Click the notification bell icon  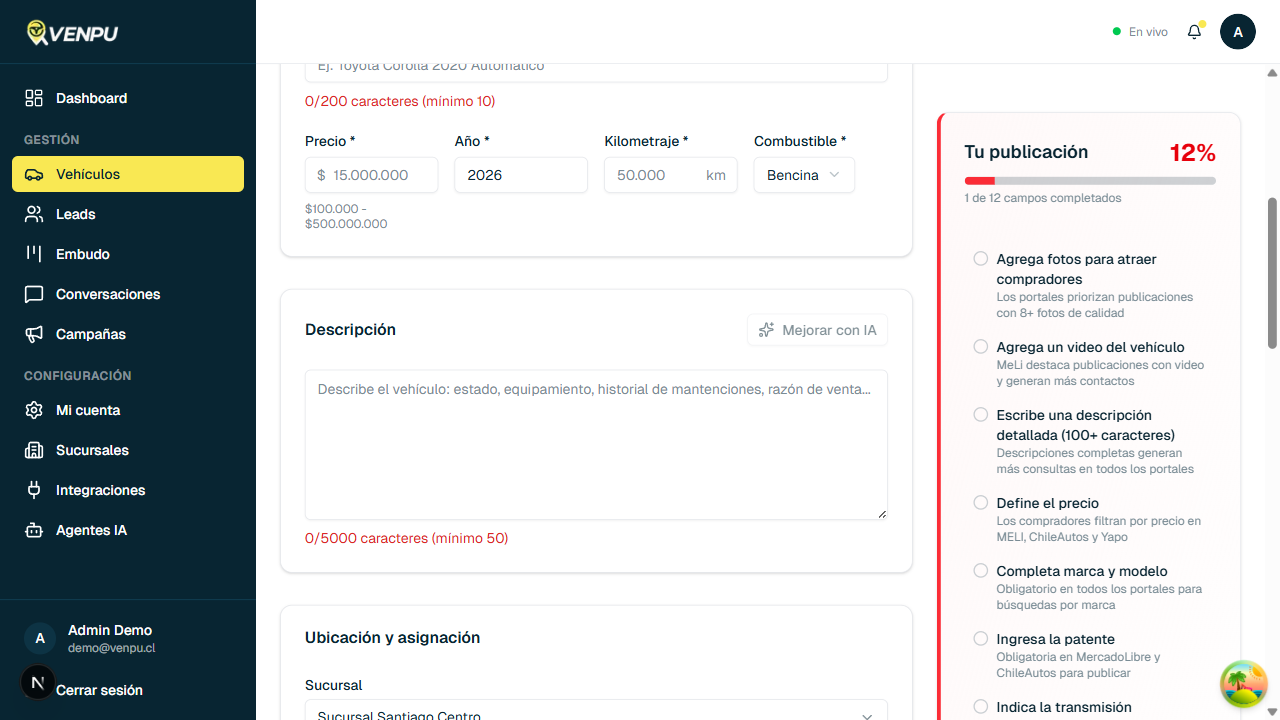(x=1194, y=32)
